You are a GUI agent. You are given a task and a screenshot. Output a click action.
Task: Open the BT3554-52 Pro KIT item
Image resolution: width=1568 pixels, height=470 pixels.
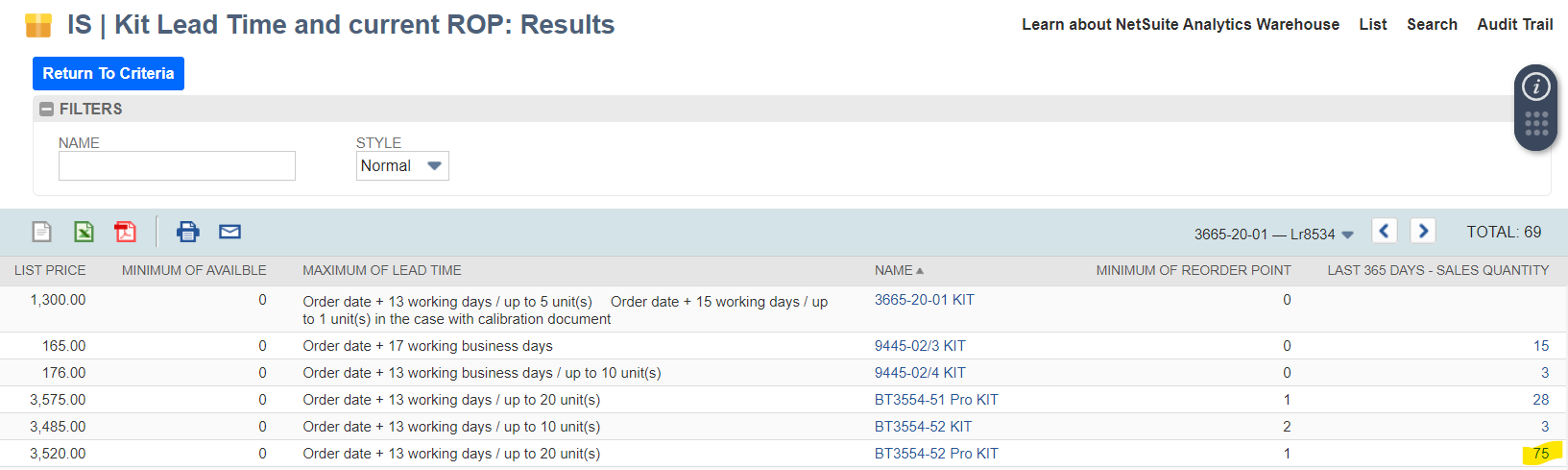(x=936, y=454)
